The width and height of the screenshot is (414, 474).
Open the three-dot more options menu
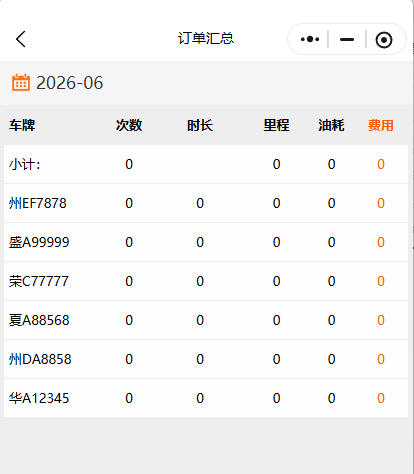click(310, 39)
